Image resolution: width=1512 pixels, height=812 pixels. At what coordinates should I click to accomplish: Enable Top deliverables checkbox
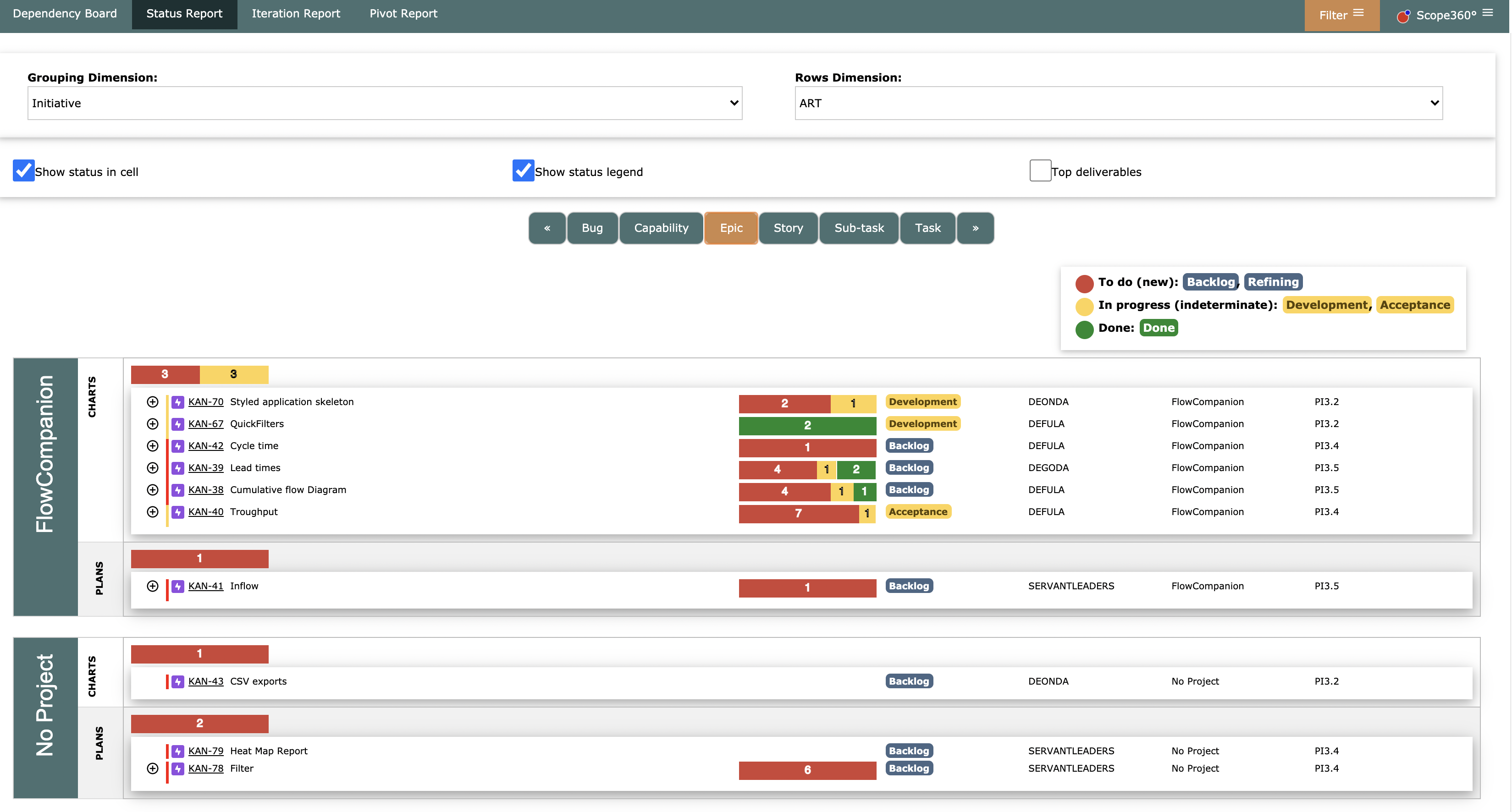[1040, 171]
